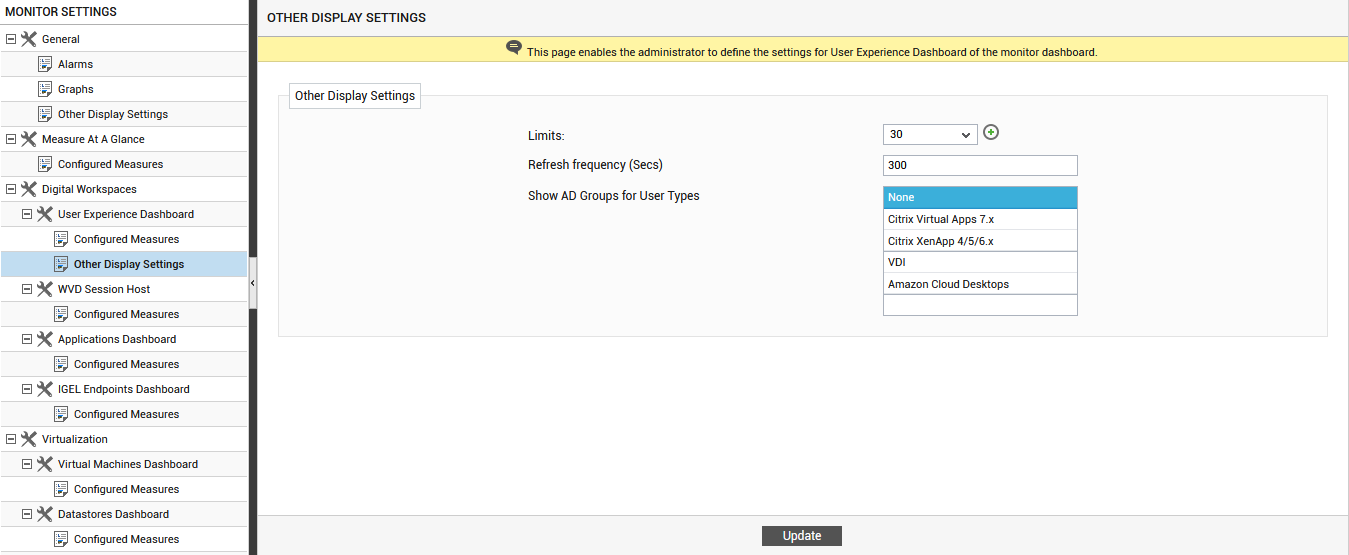The width and height of the screenshot is (1349, 555).
Task: Click the speech bubble icon in yellow banner
Action: [514, 48]
